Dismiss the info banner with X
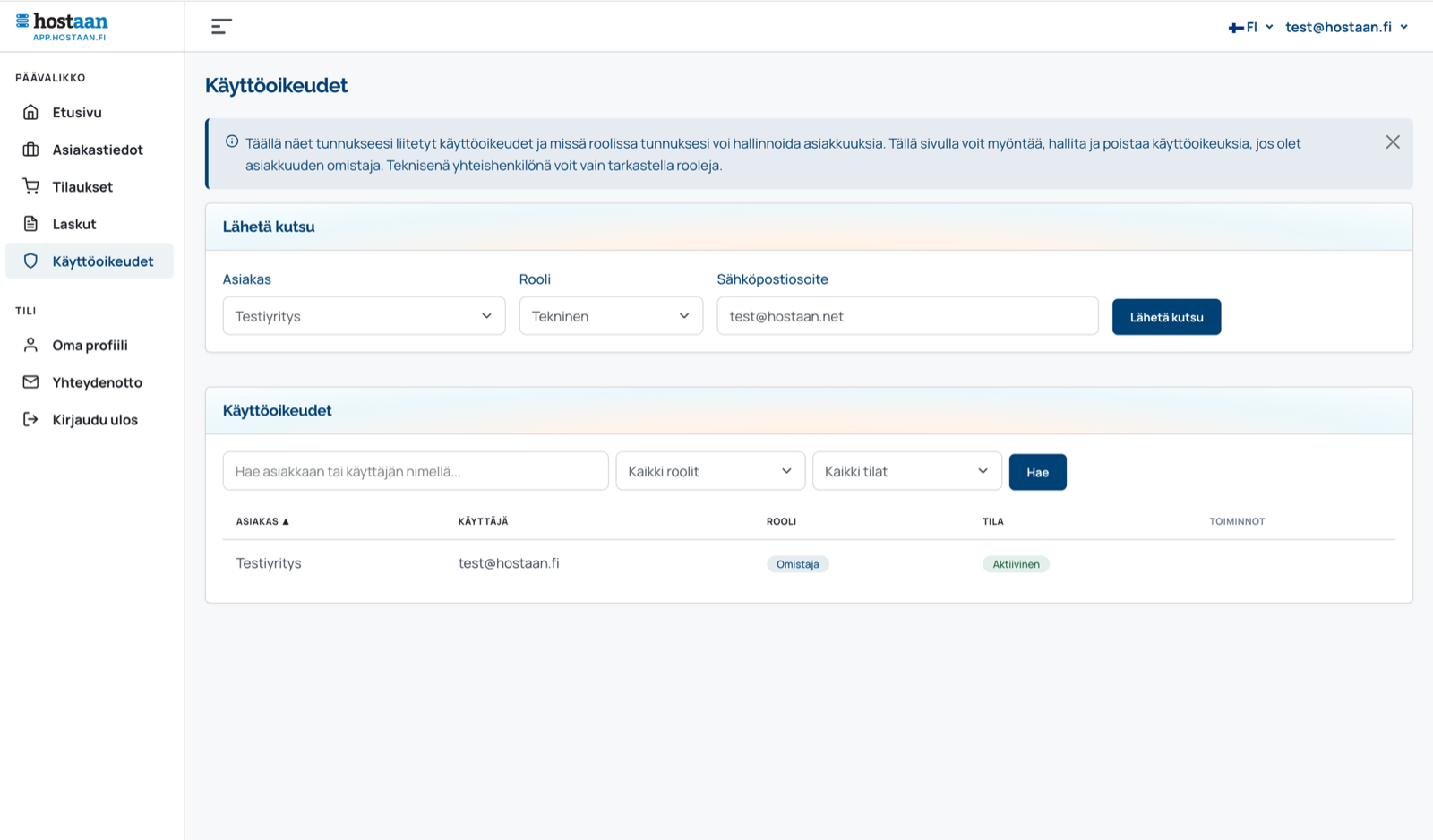Screen dimensions: 1433x840 [x=1393, y=142]
